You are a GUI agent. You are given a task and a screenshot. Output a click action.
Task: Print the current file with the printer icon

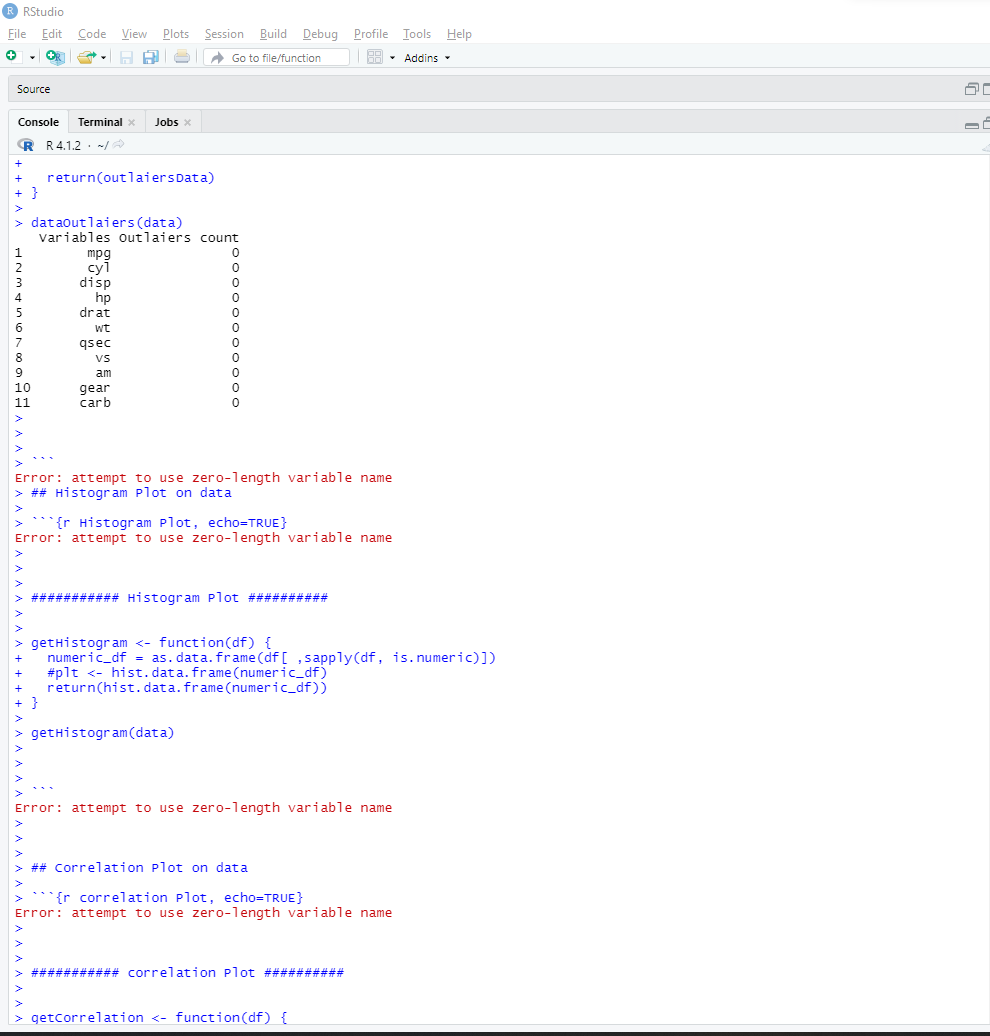click(x=181, y=57)
